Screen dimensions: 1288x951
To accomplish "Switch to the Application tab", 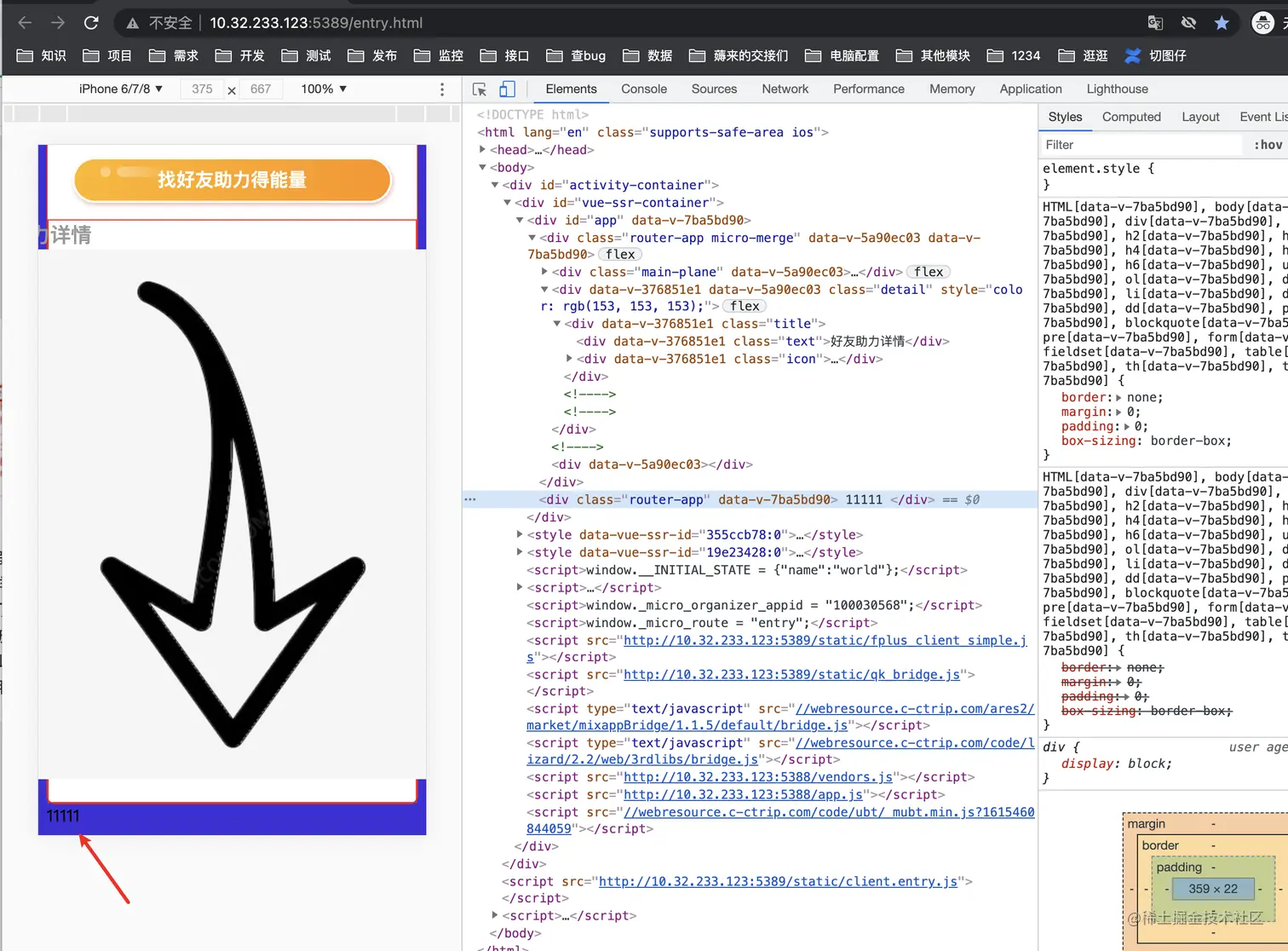I will coord(1031,89).
